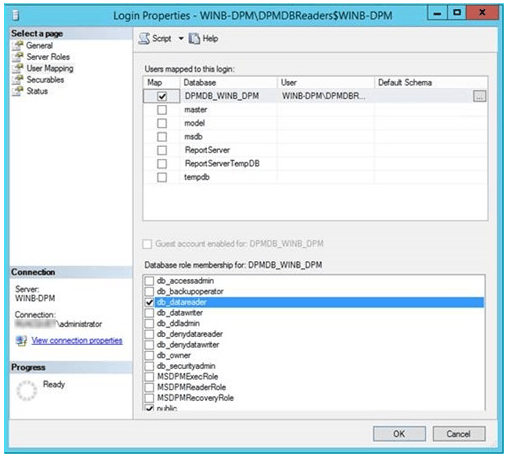Click the connection properties icon

pyautogui.click(x=21, y=340)
